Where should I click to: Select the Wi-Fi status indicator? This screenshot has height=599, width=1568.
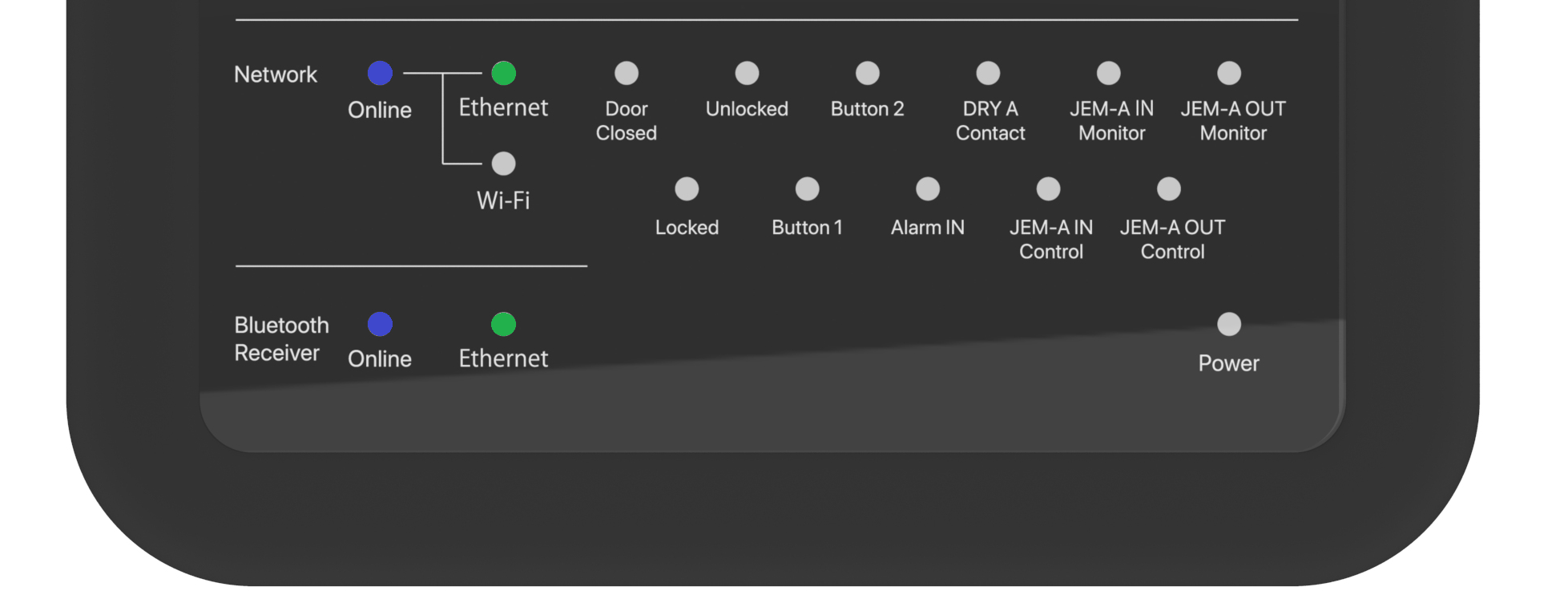point(503,164)
